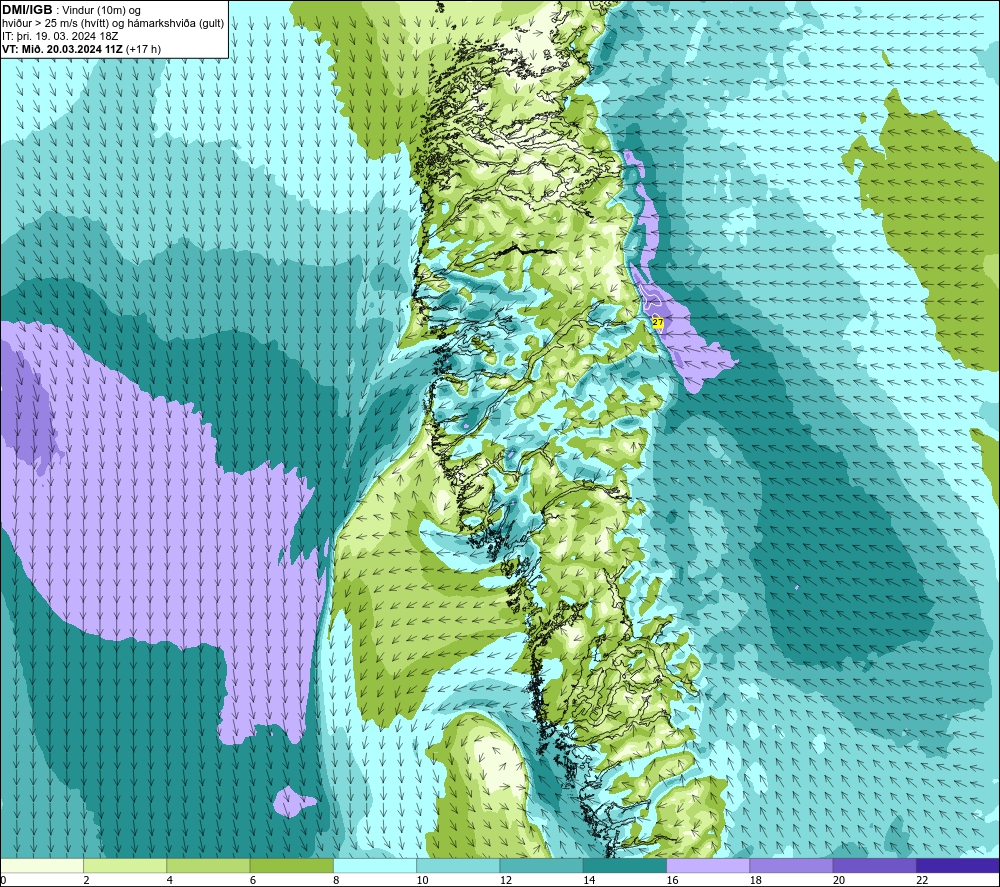Select the 18–20 m/s purple legend swatch
1000x887 pixels.
coord(791,865)
